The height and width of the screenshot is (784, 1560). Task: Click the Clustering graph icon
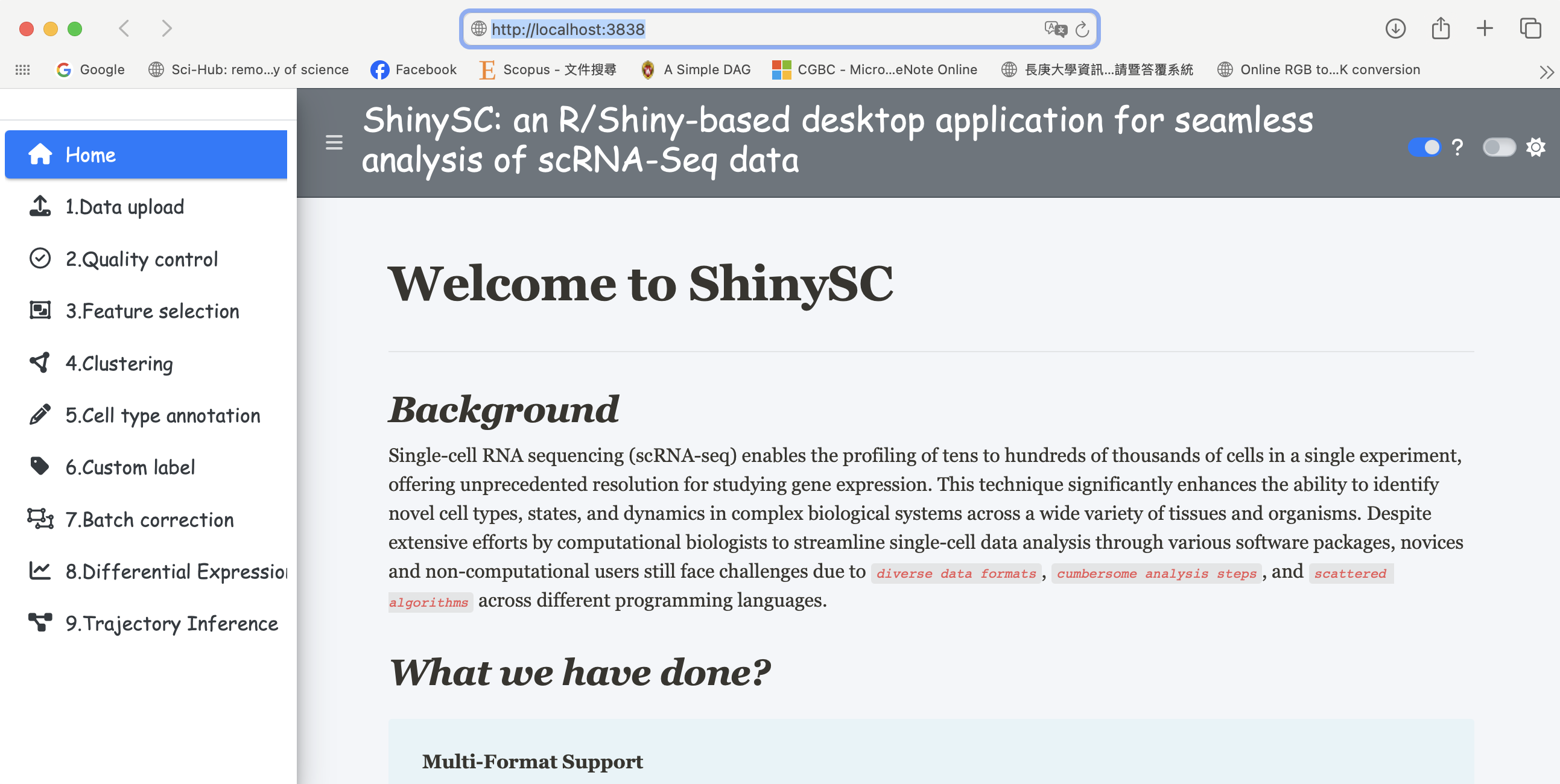(x=40, y=362)
